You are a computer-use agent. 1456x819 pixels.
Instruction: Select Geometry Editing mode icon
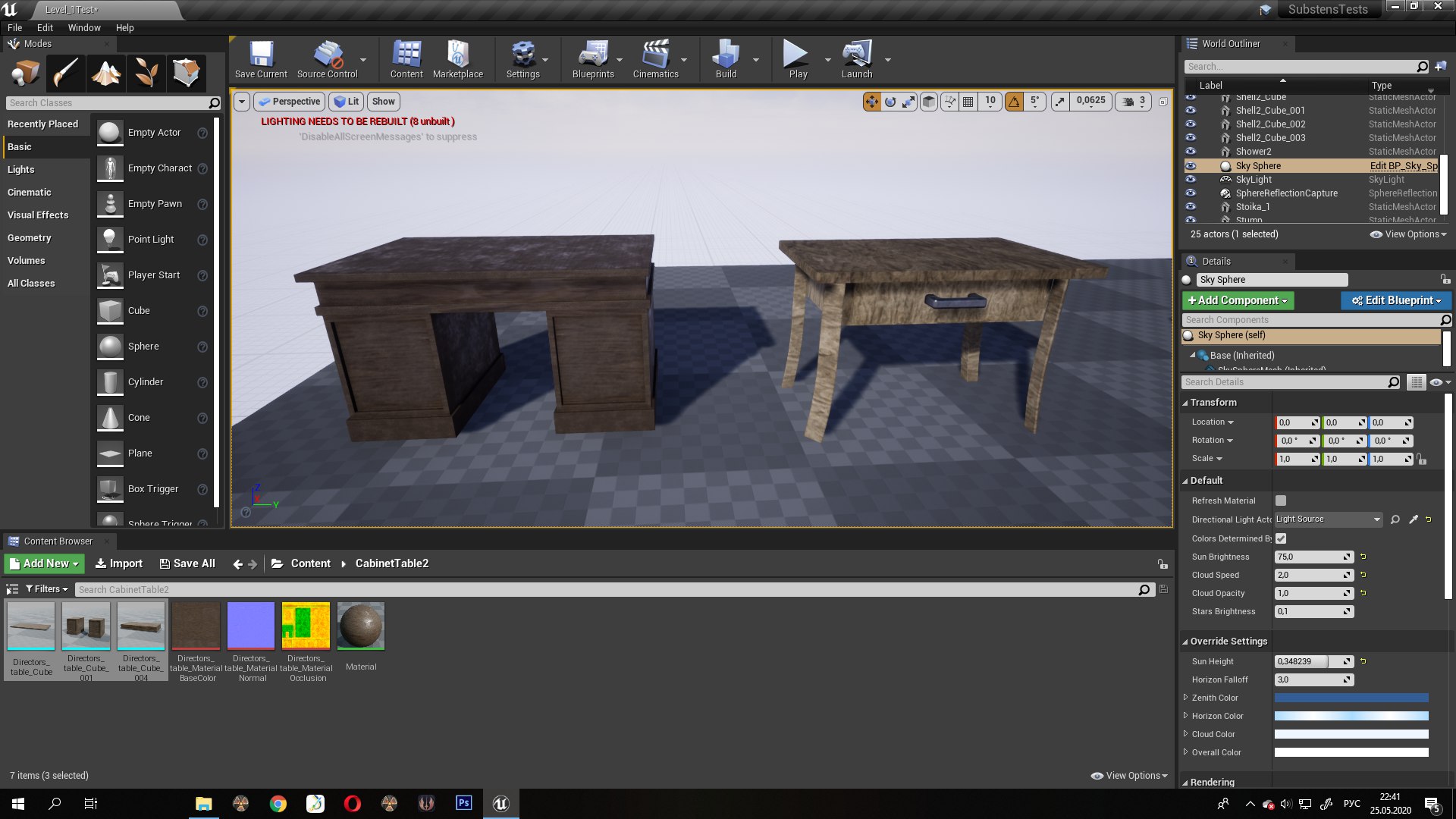[187, 73]
